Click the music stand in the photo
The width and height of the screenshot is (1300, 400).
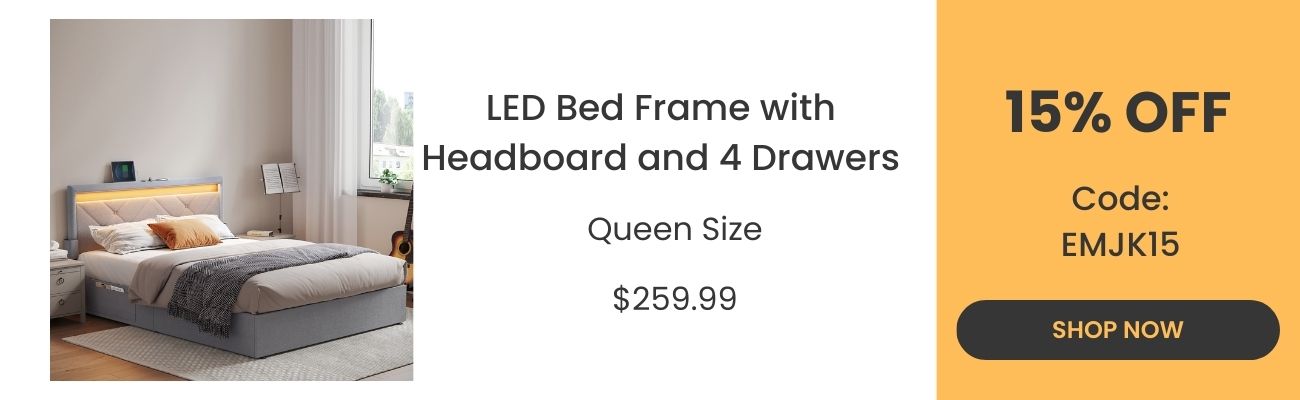281,182
